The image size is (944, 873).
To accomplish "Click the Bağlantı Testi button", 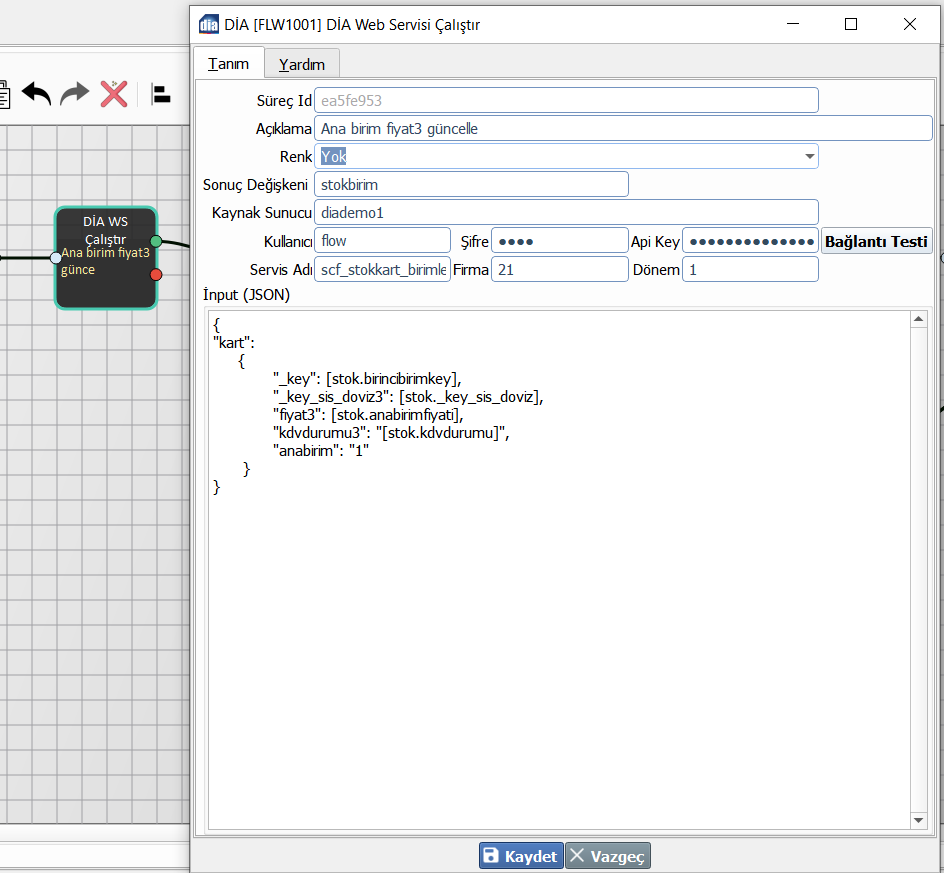I will (876, 241).
